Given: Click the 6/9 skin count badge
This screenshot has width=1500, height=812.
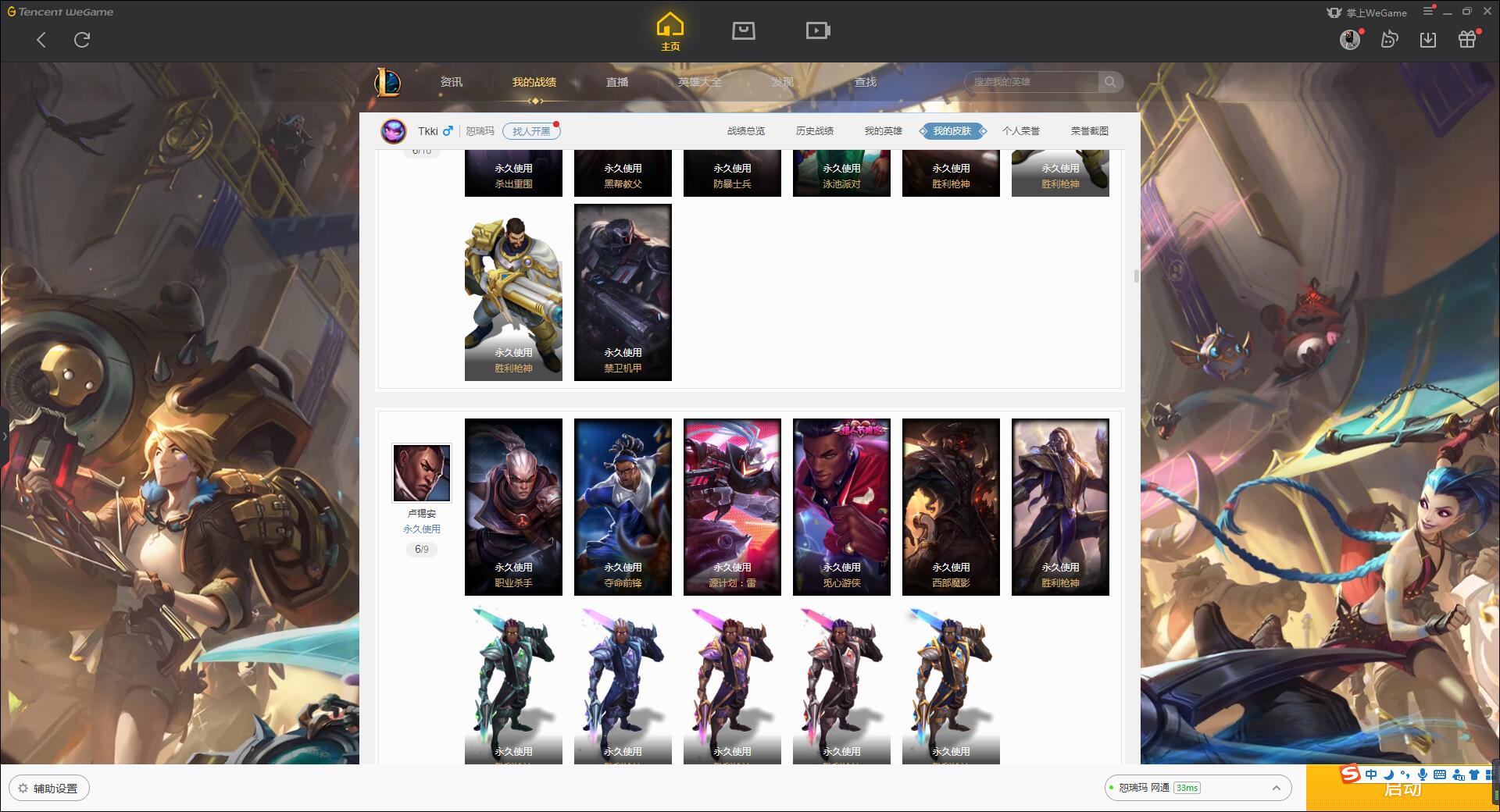Looking at the screenshot, I should (x=422, y=550).
